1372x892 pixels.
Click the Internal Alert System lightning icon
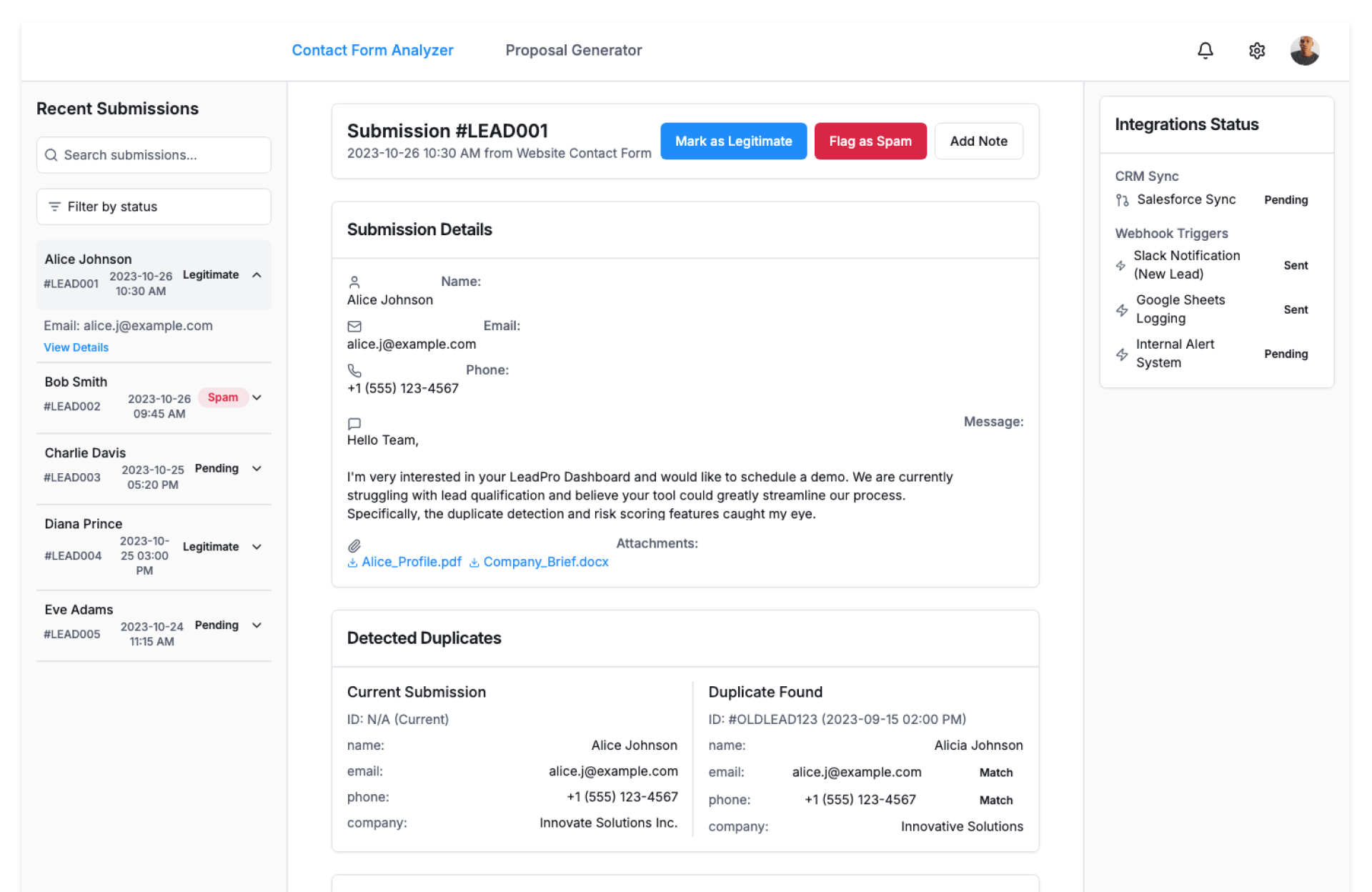click(x=1122, y=354)
